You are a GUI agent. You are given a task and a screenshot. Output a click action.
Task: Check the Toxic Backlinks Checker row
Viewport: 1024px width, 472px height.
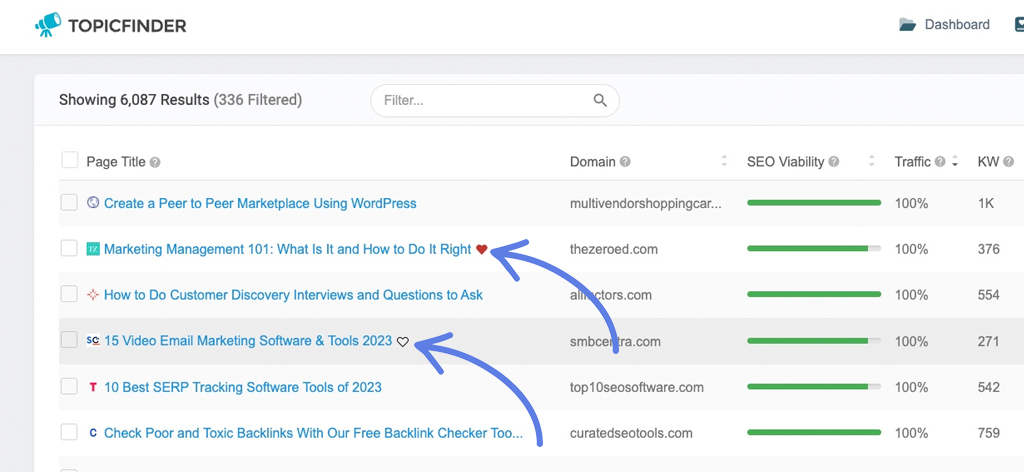tap(69, 432)
